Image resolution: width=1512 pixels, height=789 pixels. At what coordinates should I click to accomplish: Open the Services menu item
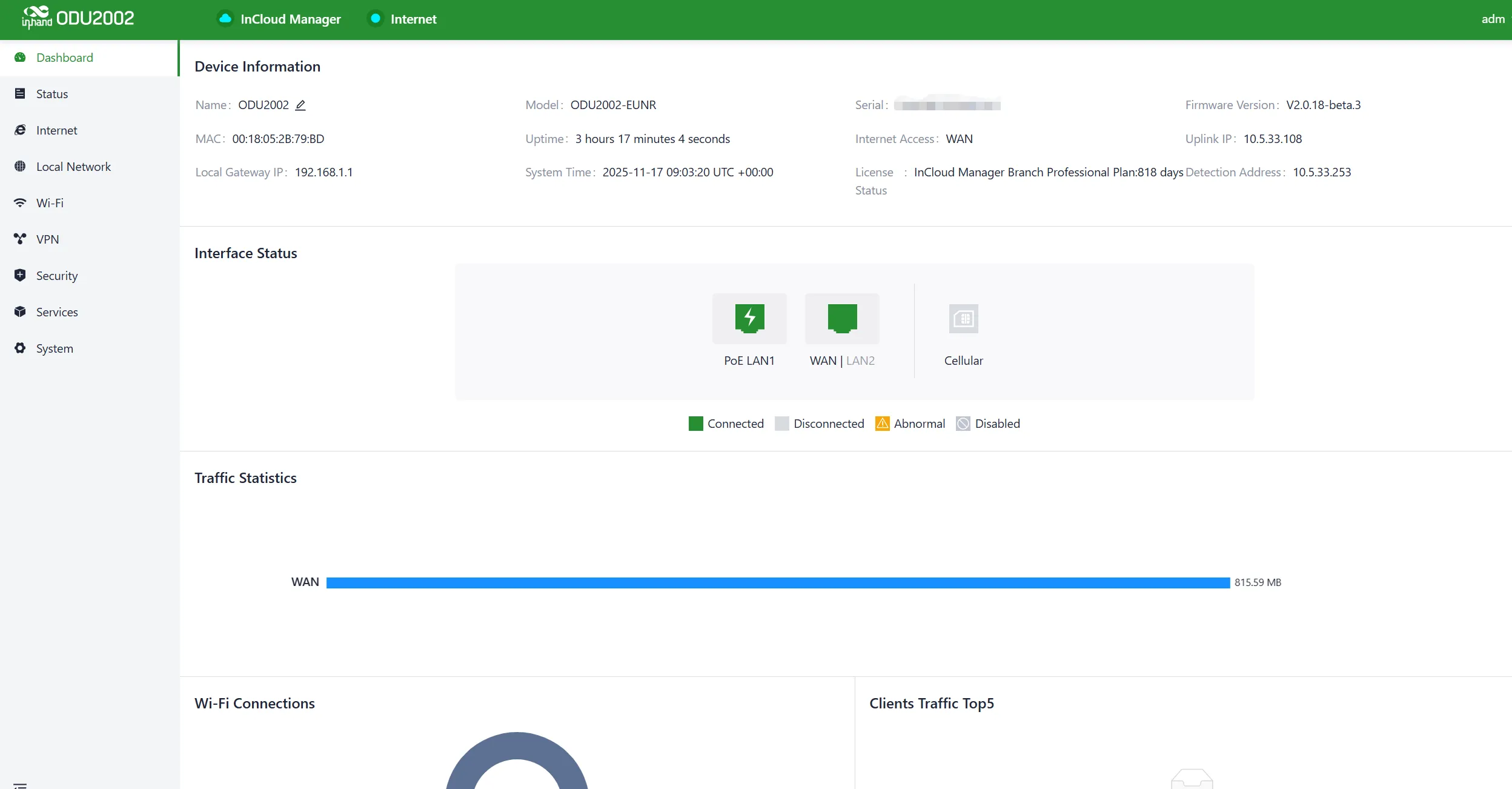89,312
